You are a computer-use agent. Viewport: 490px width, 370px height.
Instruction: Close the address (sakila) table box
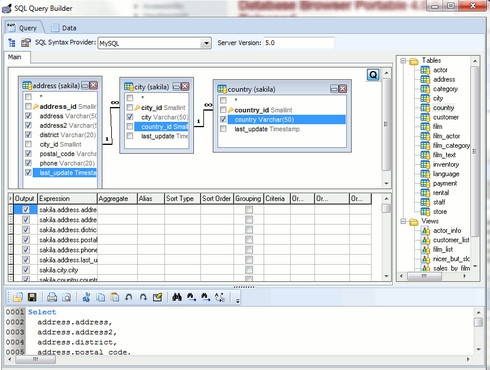coord(94,86)
